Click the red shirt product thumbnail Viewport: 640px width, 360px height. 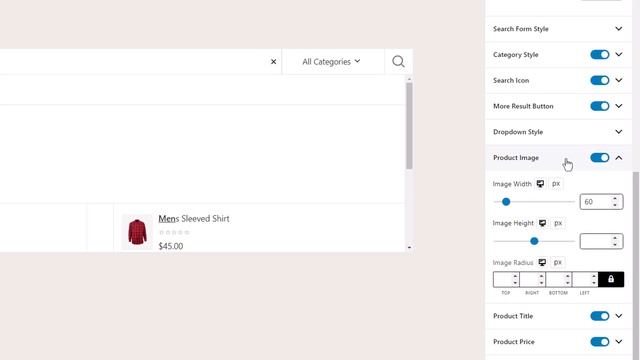click(137, 231)
